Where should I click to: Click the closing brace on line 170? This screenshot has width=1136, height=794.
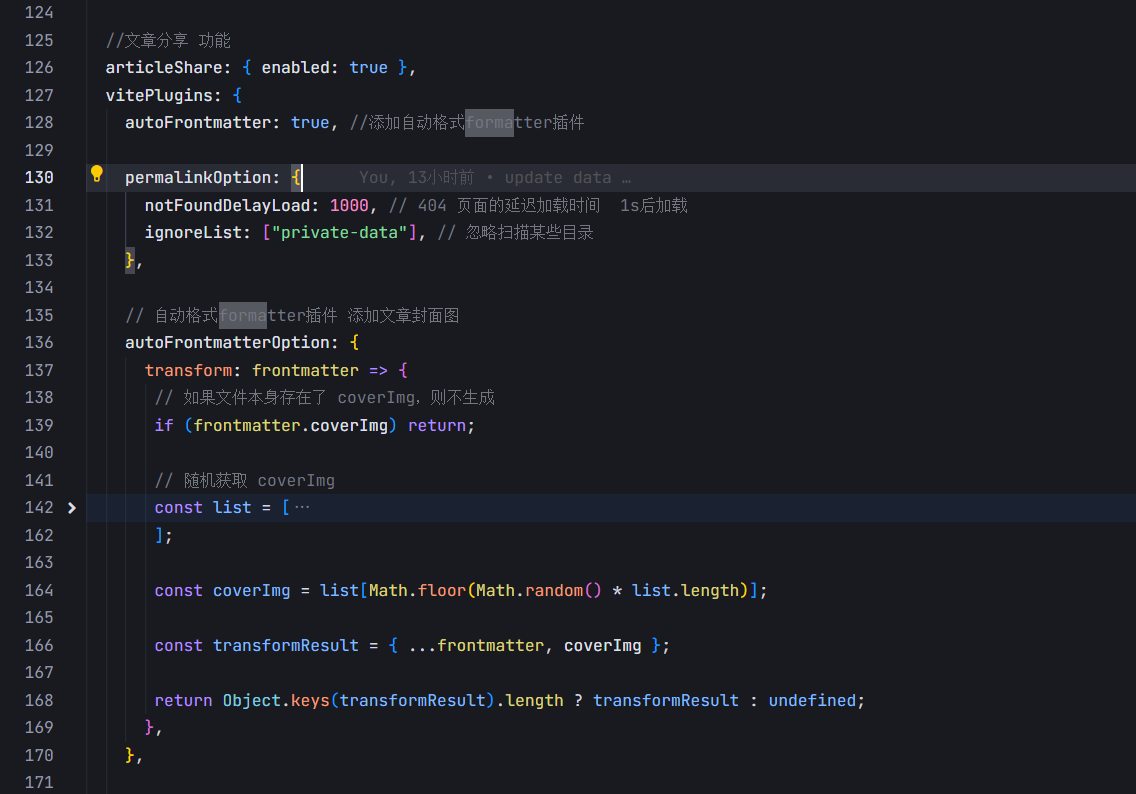[130, 756]
